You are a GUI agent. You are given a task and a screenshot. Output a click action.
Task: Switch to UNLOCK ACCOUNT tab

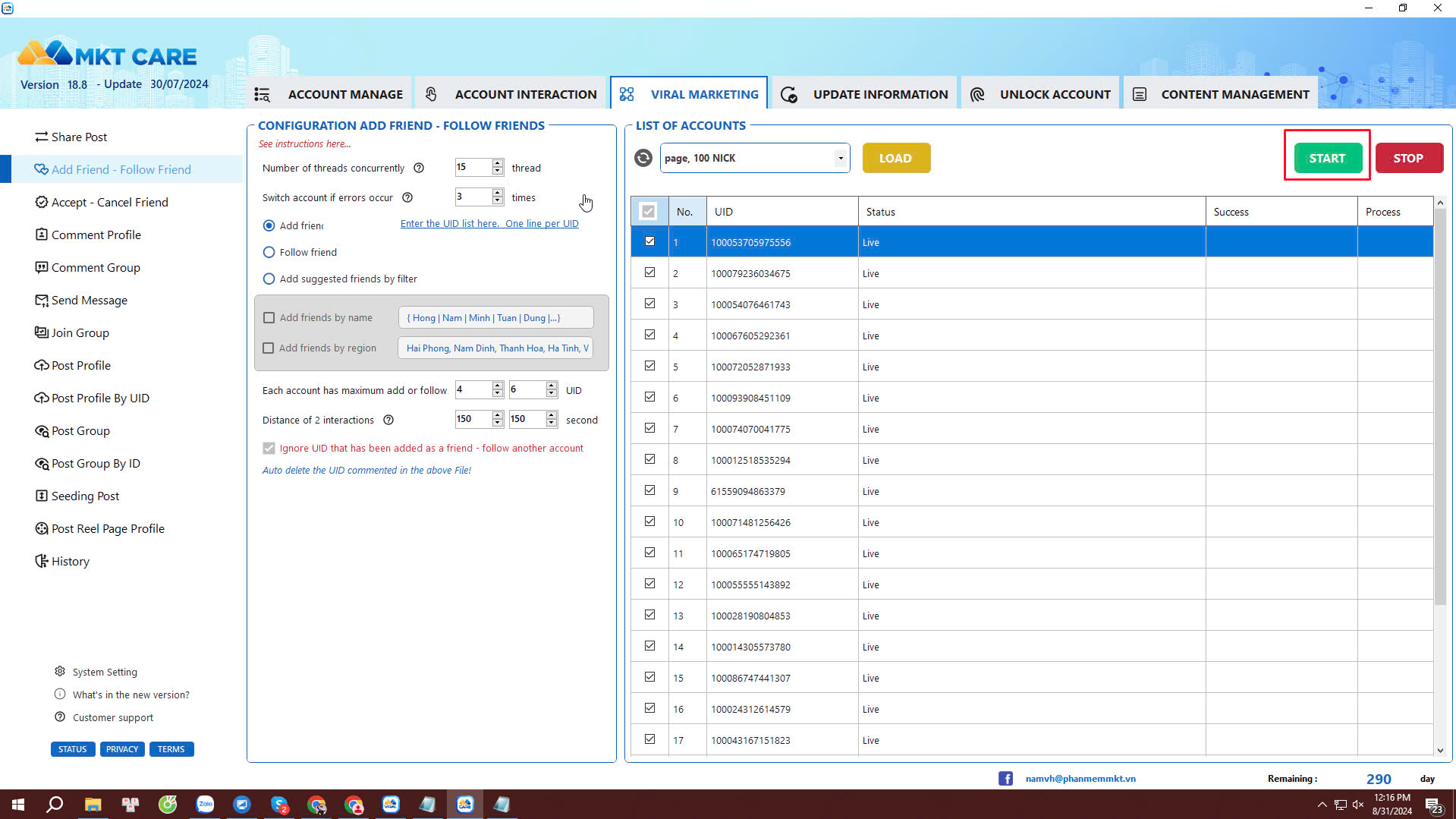(1041, 94)
